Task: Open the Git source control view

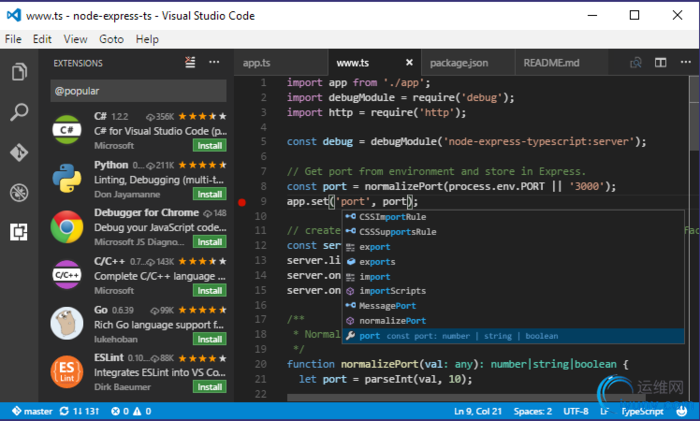Action: pos(19,153)
